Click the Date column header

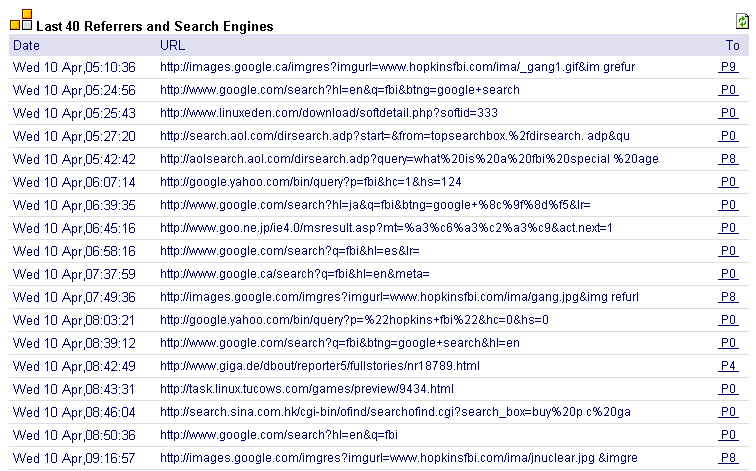(27, 45)
